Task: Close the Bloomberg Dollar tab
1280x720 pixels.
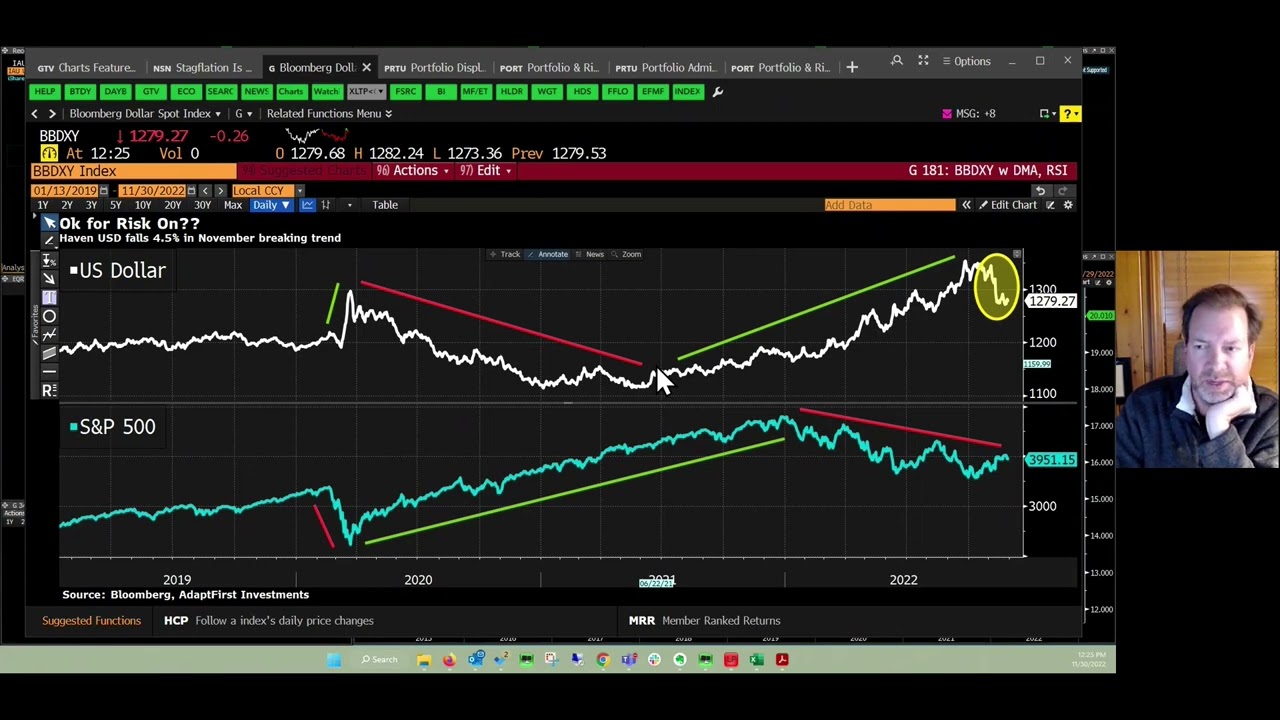Action: point(366,67)
